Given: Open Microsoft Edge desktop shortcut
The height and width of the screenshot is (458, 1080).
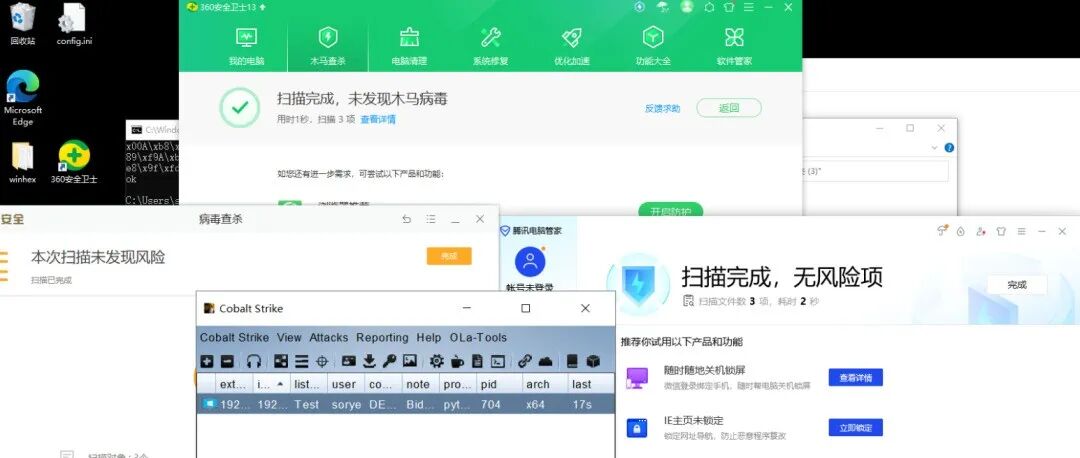Looking at the screenshot, I should (23, 98).
